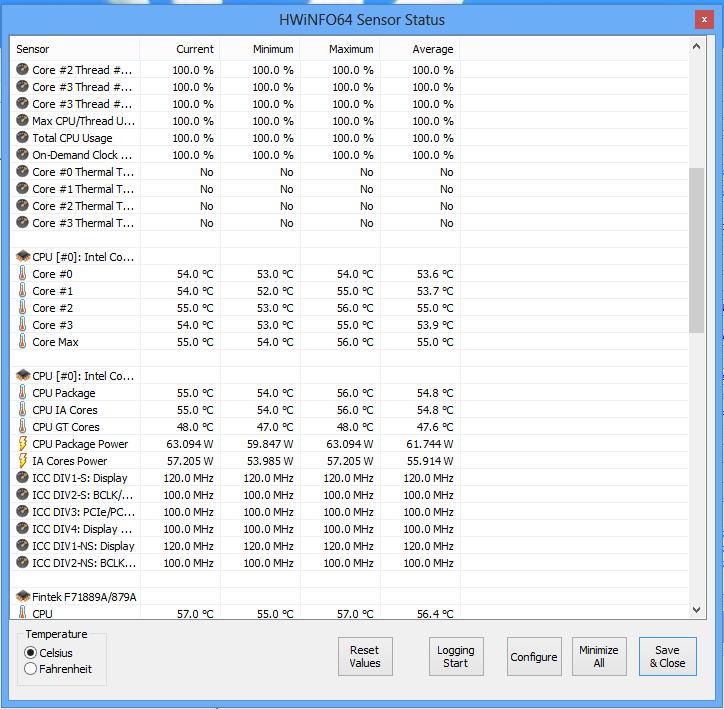This screenshot has width=724, height=709.
Task: Click Minimize All button
Action: [599, 656]
